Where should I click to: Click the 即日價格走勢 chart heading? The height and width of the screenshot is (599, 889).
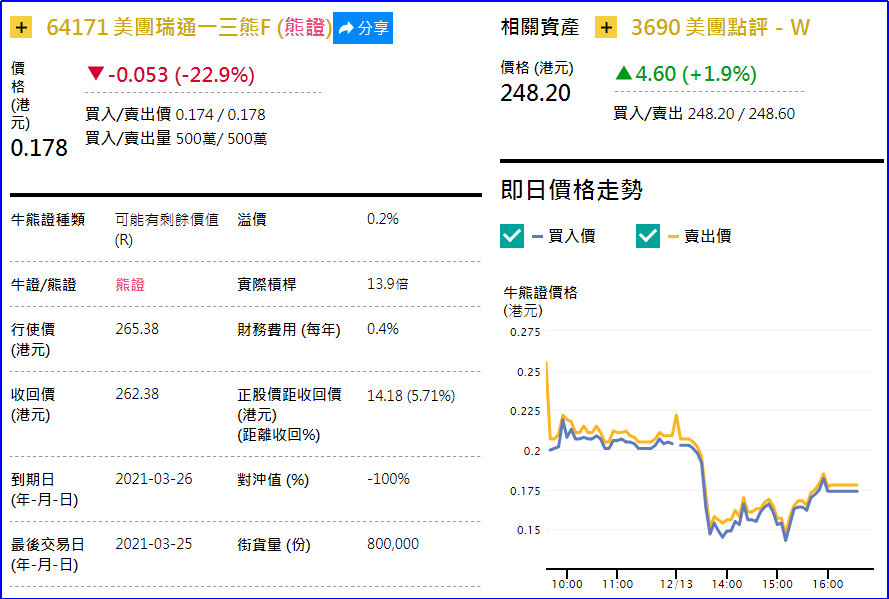[x=572, y=190]
